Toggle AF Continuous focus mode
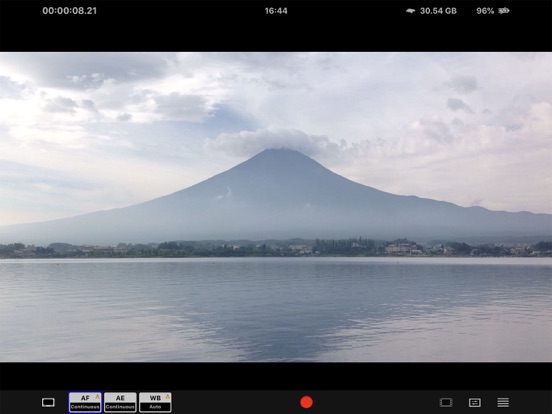Screen dimensions: 552x414 pos(85,402)
